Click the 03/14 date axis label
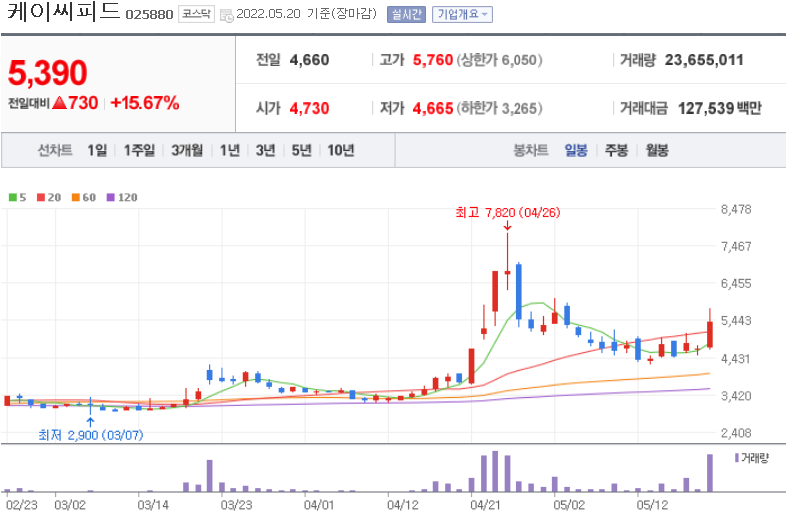This screenshot has height=517, width=786. click(x=153, y=504)
